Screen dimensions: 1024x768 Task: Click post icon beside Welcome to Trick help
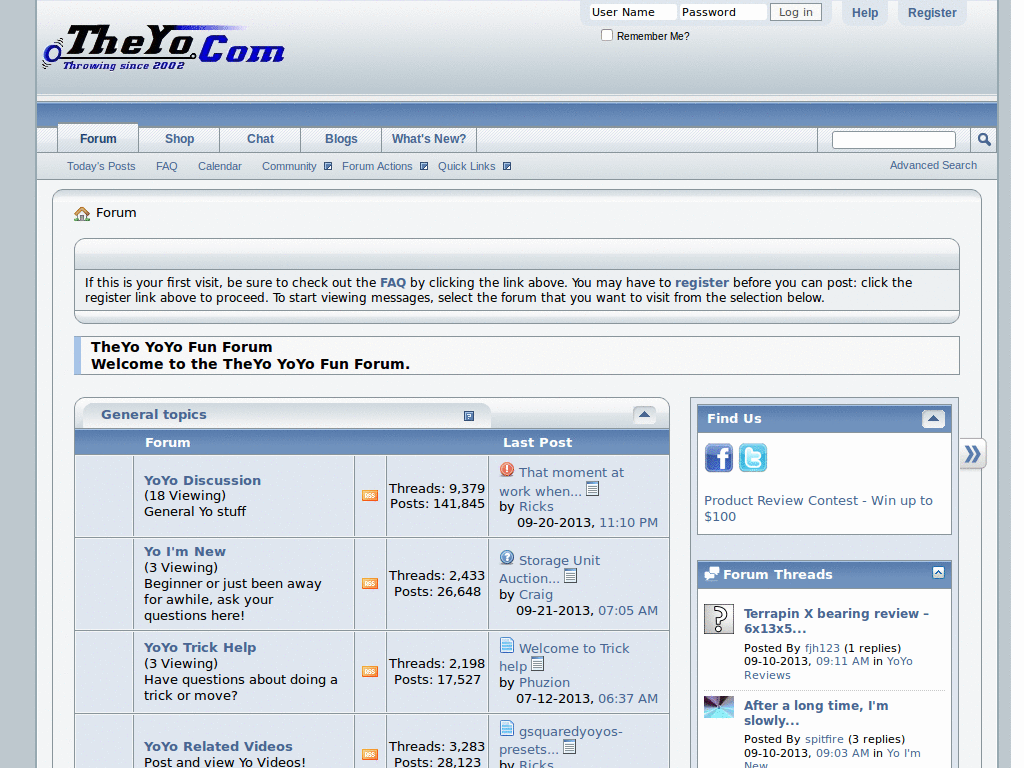[507, 645]
